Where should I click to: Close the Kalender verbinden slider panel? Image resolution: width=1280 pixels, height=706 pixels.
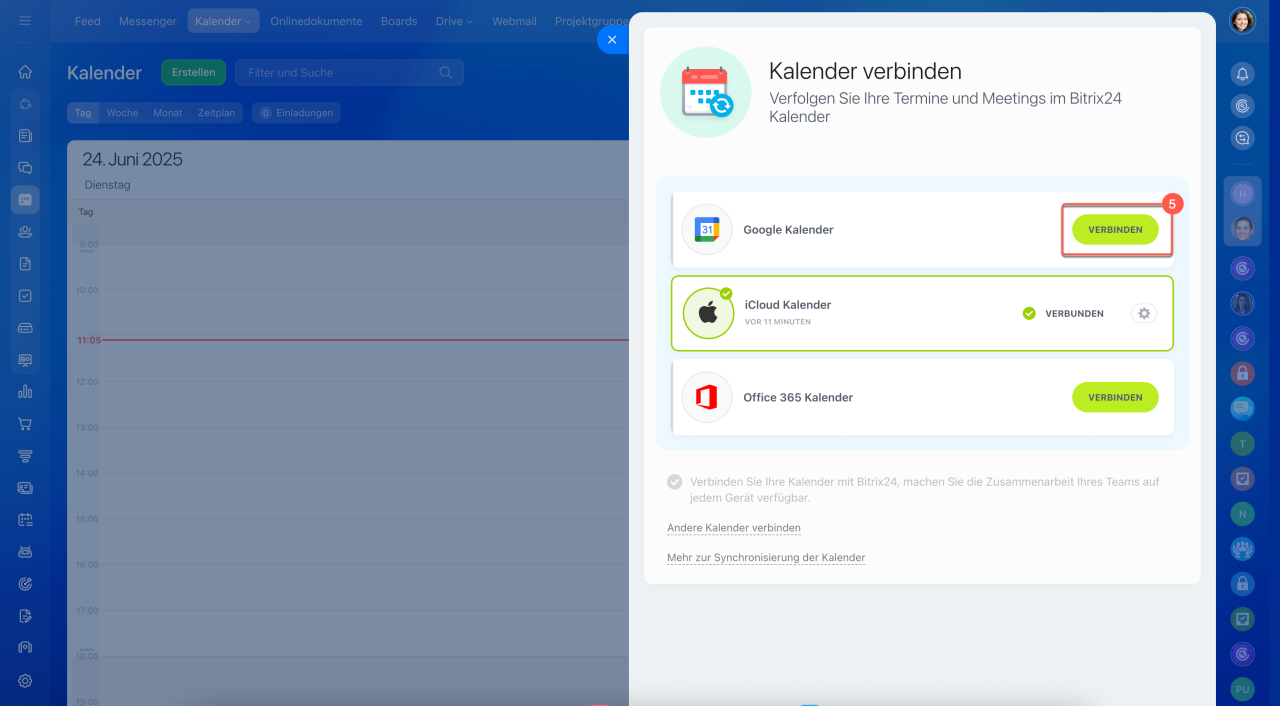tap(612, 40)
